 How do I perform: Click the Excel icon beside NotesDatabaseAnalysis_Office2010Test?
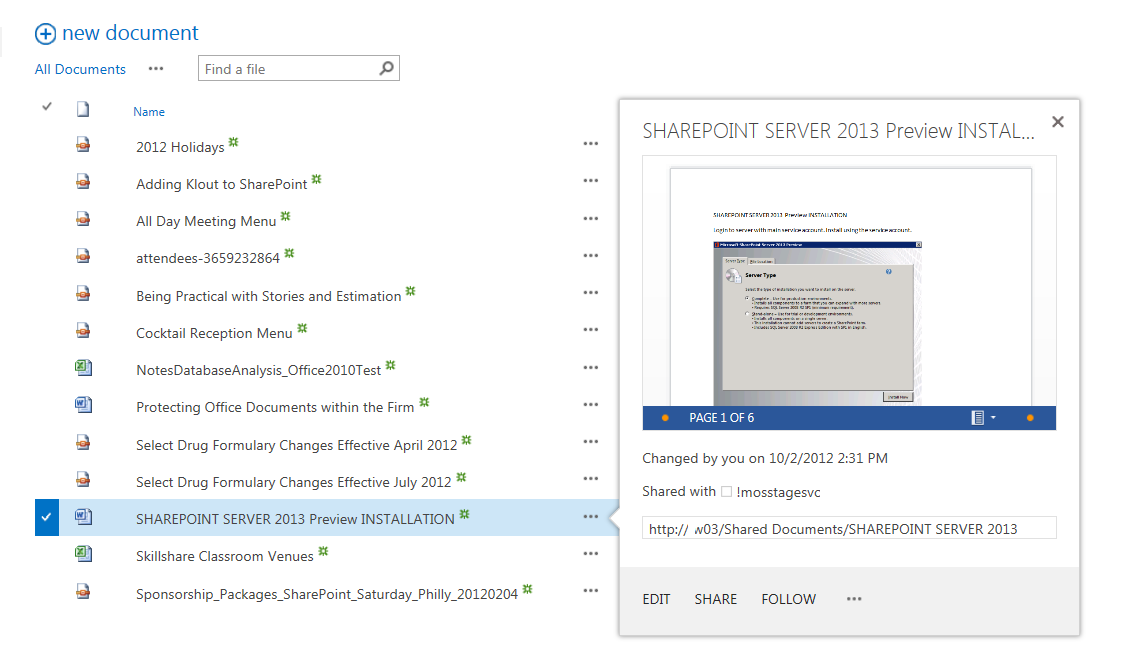tap(82, 366)
